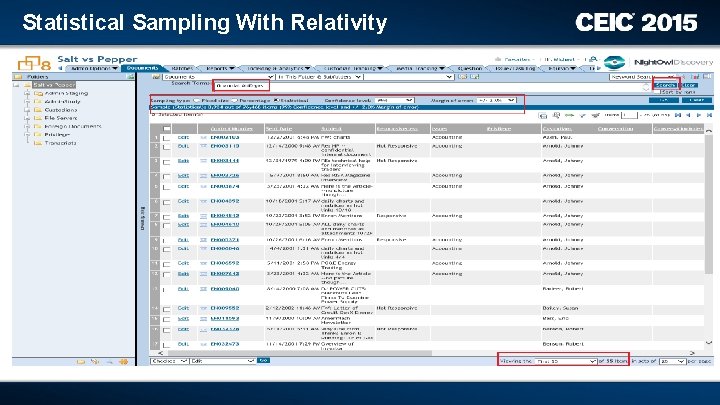
Task: Go to the next results page
Action: 698,115
